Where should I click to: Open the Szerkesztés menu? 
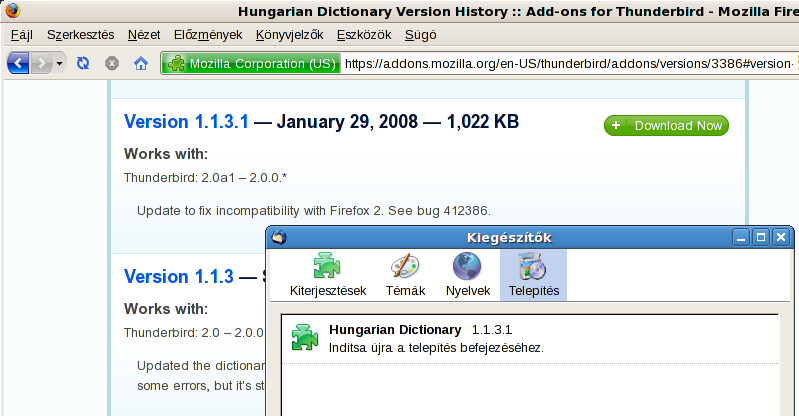point(81,34)
